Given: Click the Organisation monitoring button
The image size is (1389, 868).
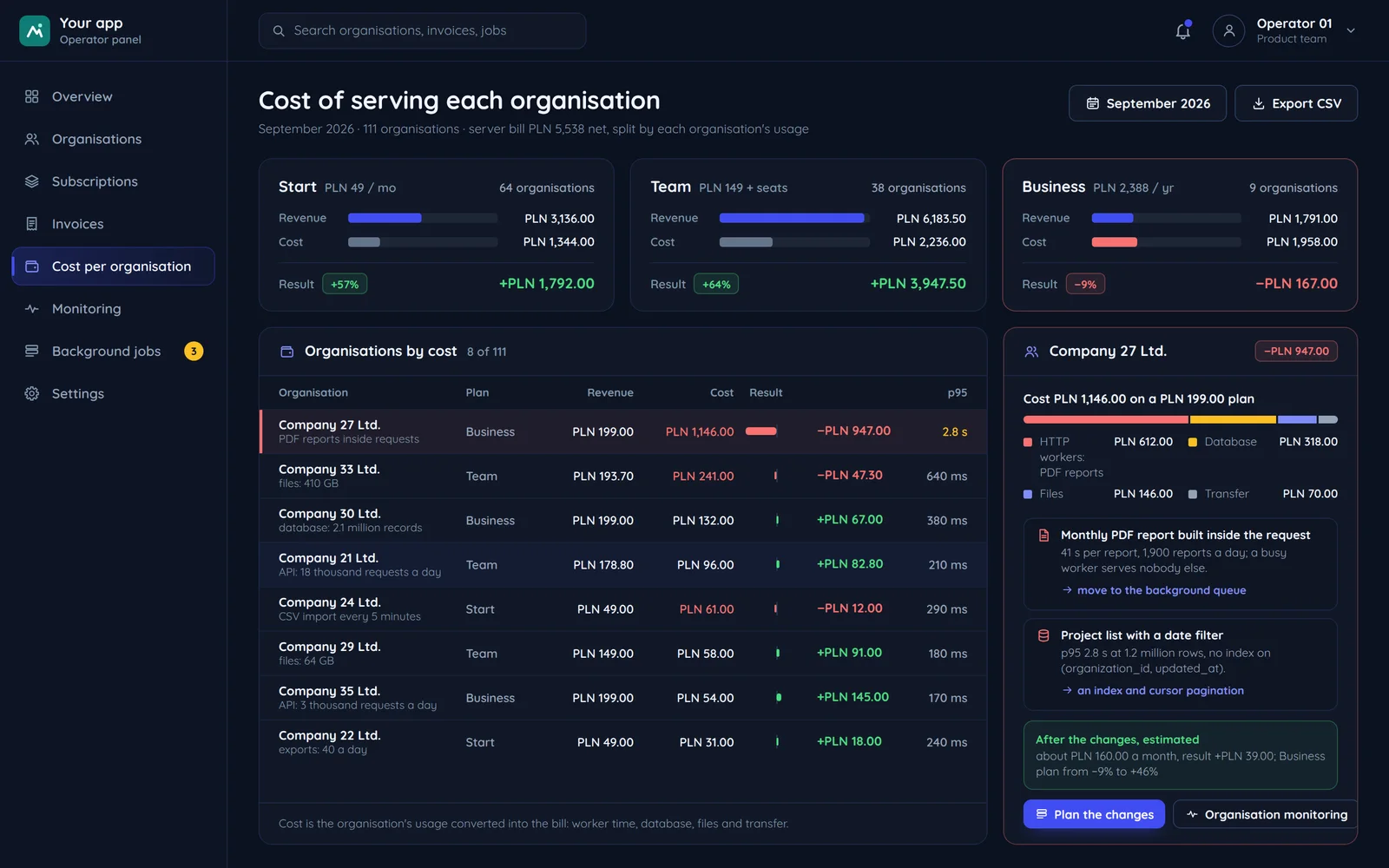Looking at the screenshot, I should 1266,814.
